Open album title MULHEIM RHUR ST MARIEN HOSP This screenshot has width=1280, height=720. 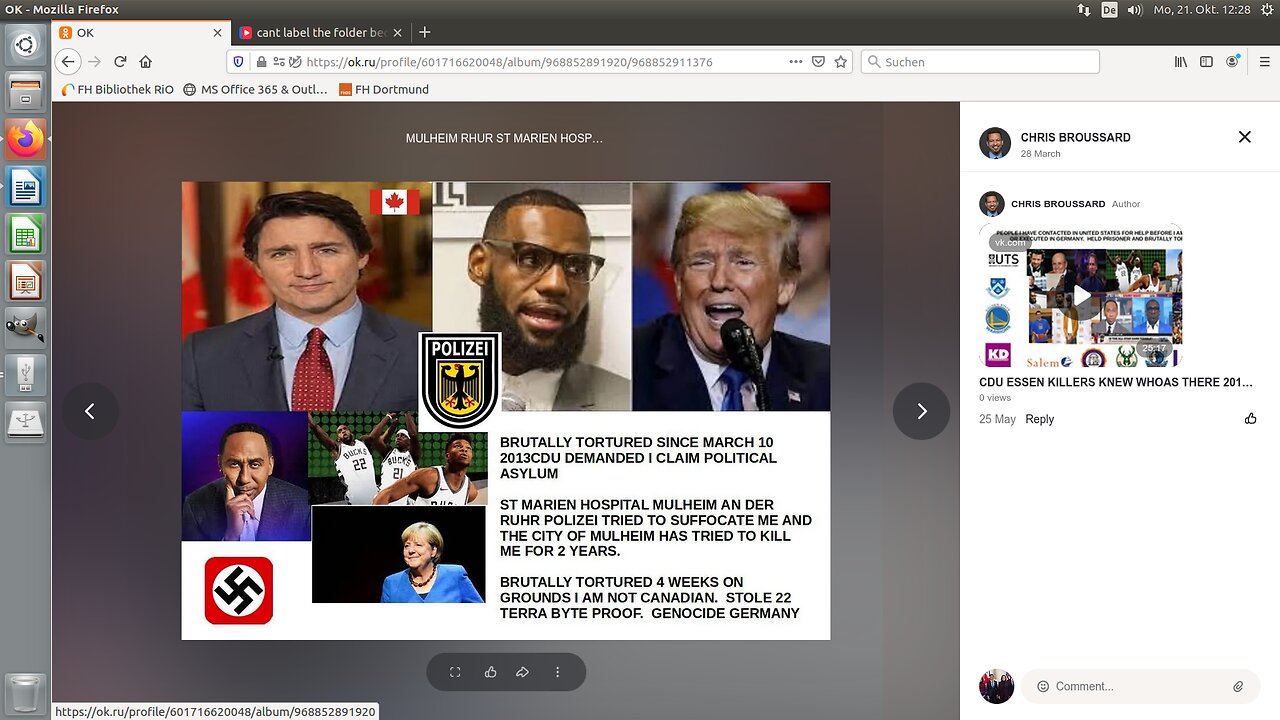pyautogui.click(x=504, y=138)
